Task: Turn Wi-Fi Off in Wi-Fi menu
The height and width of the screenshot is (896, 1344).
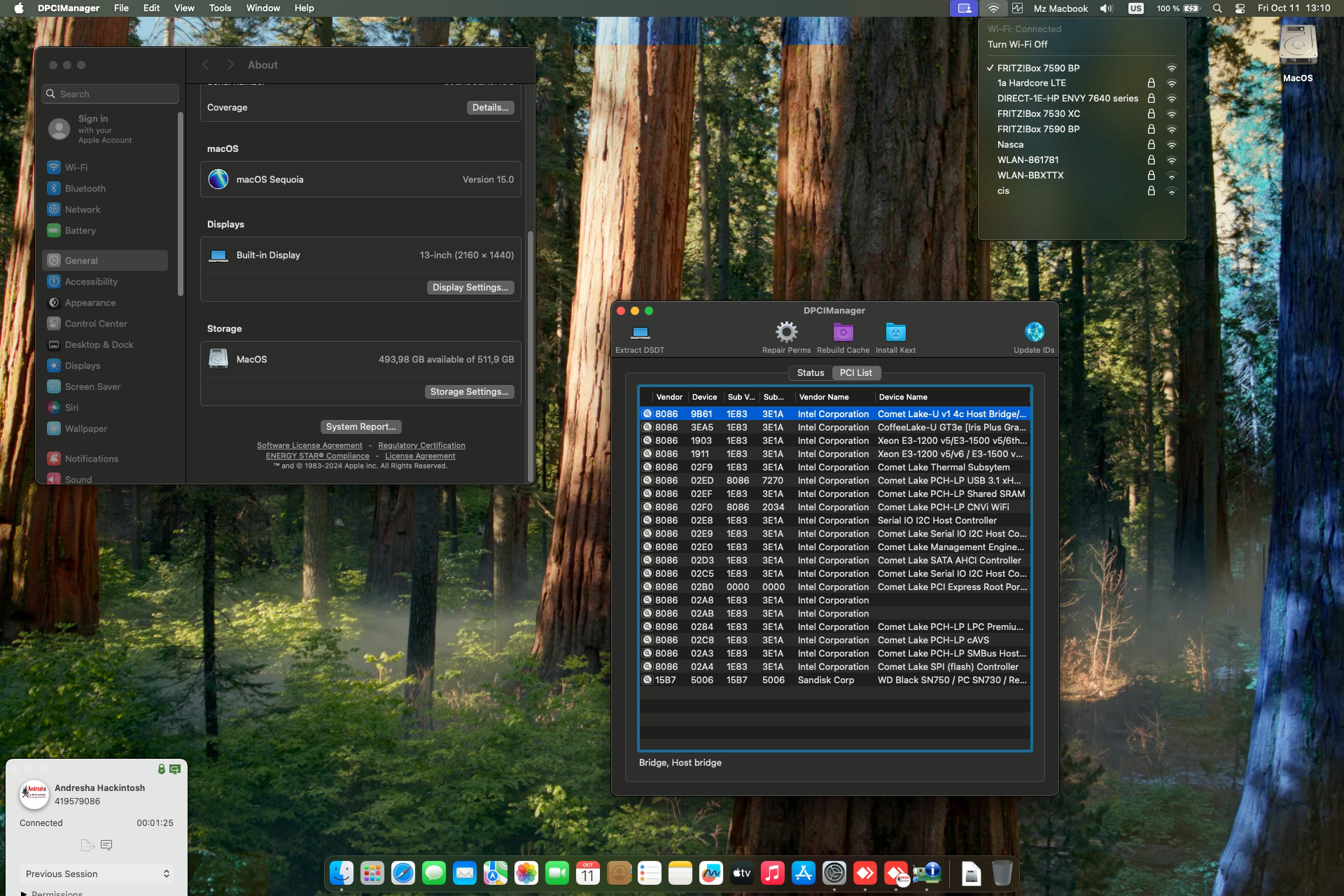Action: [x=1018, y=44]
